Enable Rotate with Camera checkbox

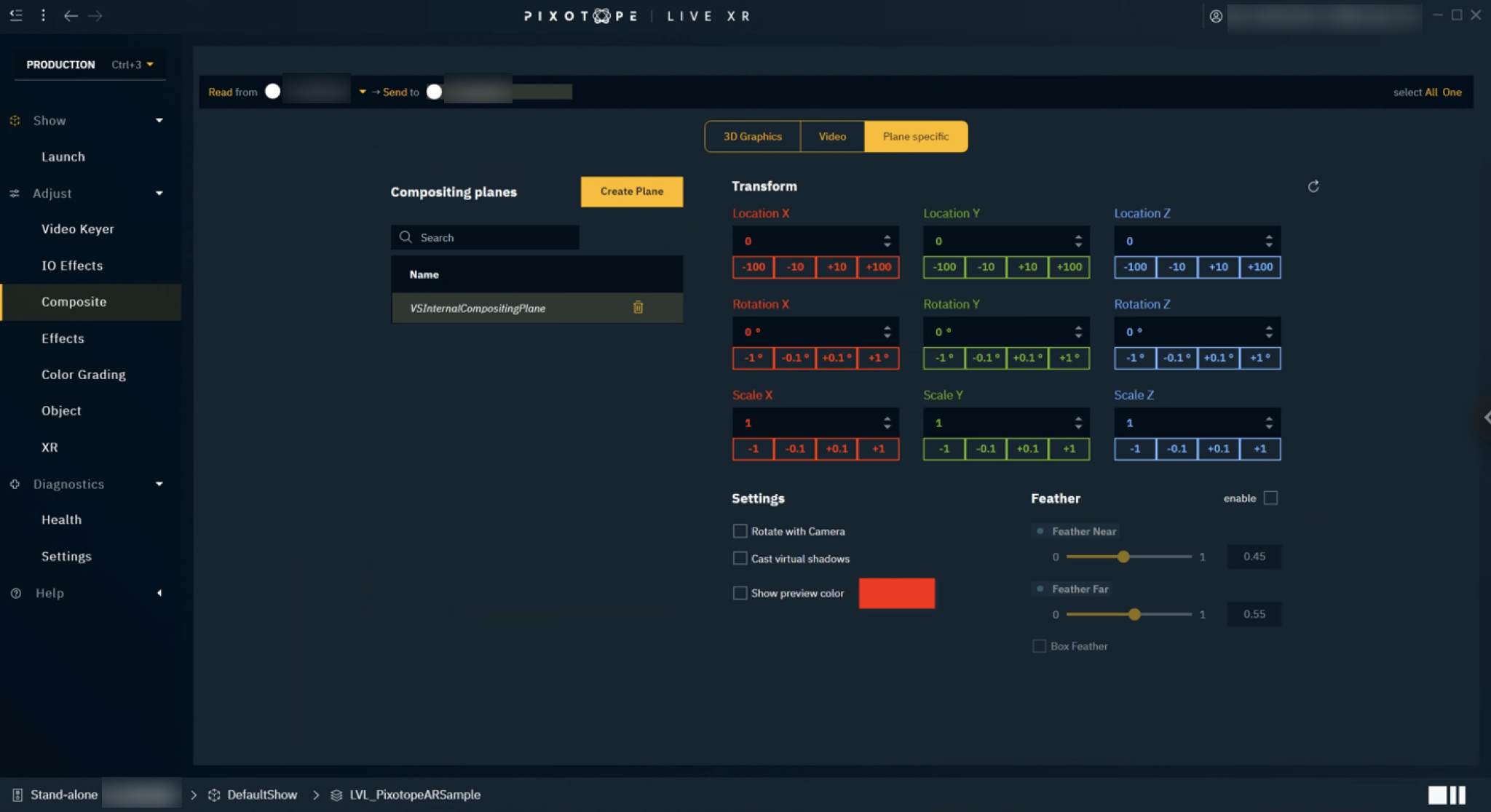tap(740, 531)
